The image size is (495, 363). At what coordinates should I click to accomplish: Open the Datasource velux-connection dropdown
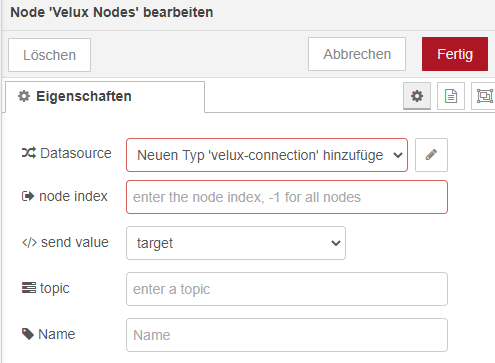[267, 155]
